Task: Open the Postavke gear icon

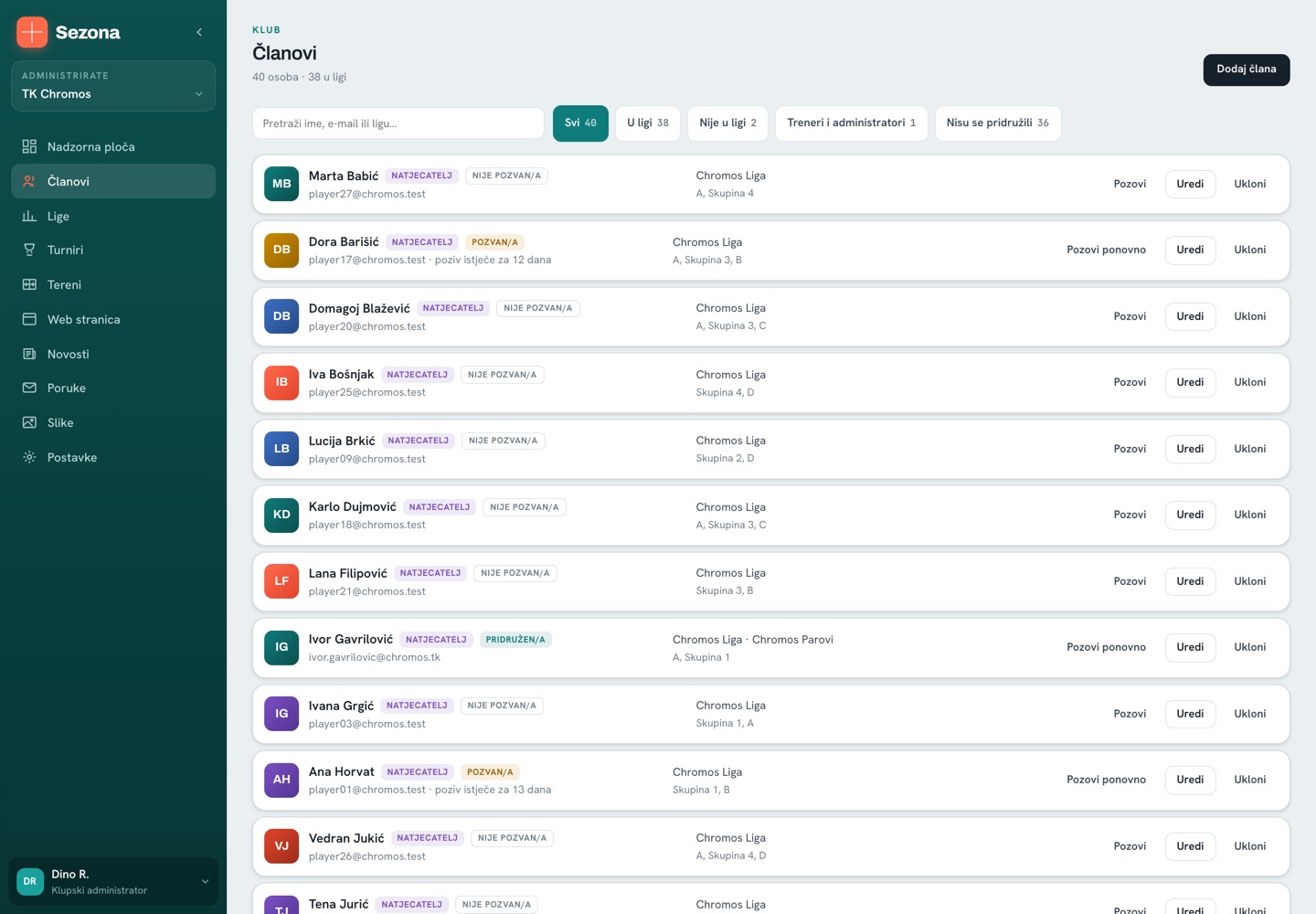Action: [29, 457]
